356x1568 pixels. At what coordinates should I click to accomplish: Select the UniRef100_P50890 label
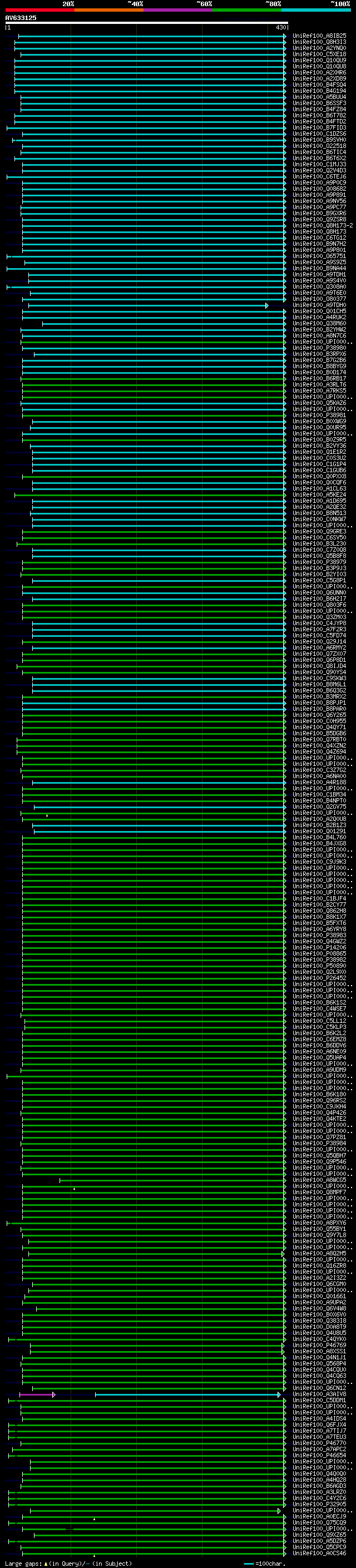pos(319,966)
